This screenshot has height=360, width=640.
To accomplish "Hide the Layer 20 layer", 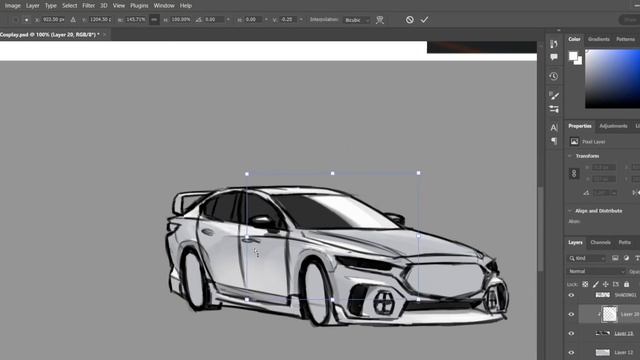I will point(571,314).
